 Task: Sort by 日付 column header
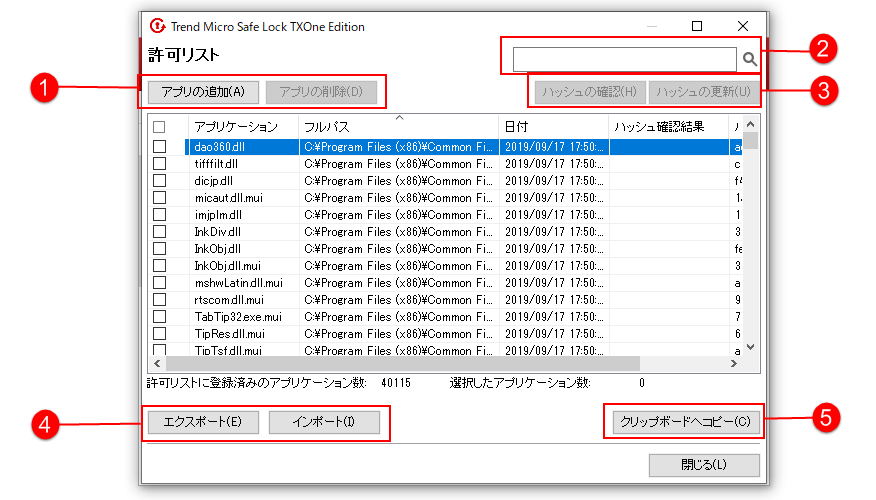[x=517, y=127]
